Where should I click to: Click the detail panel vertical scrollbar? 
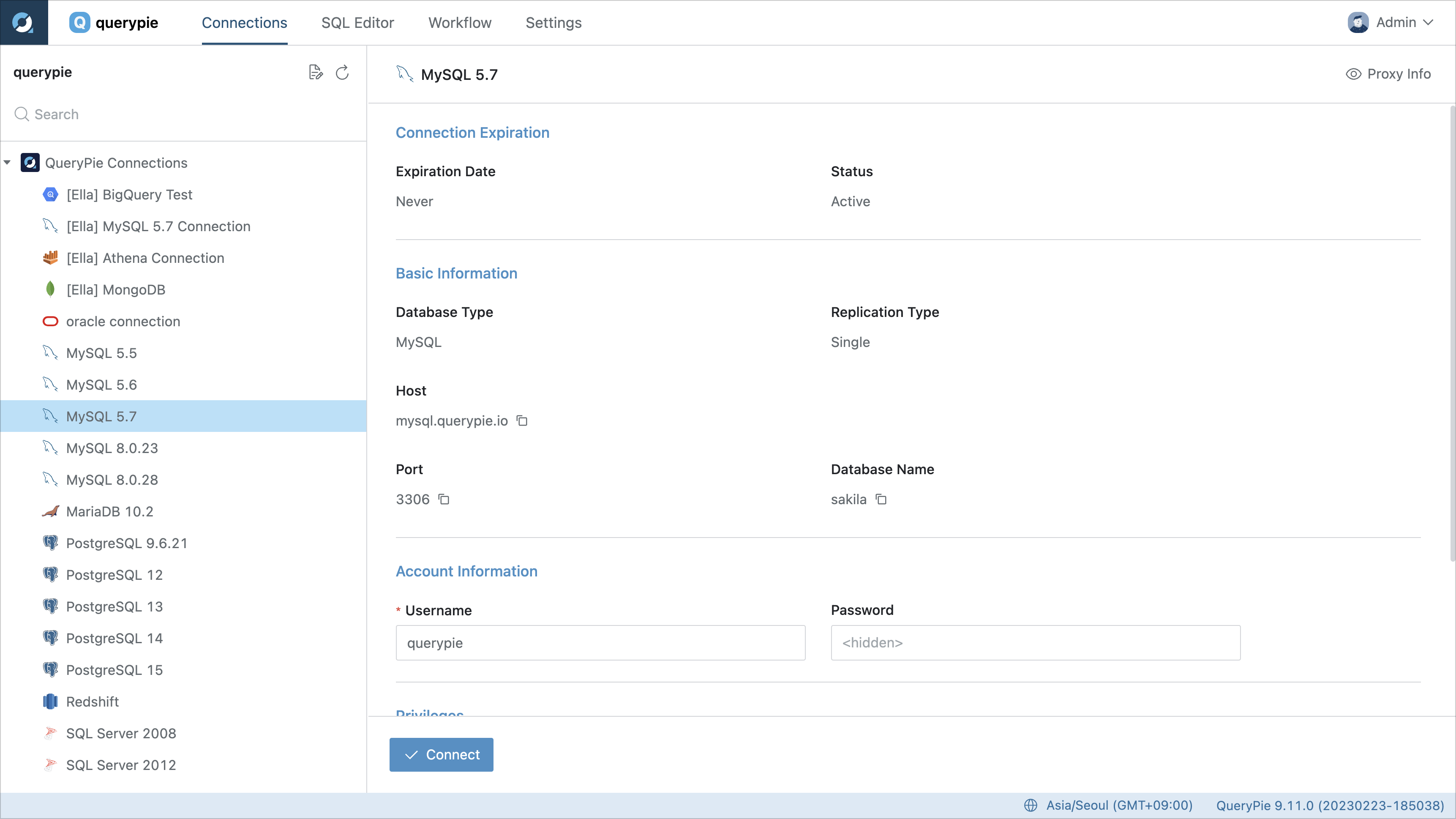click(1452, 333)
